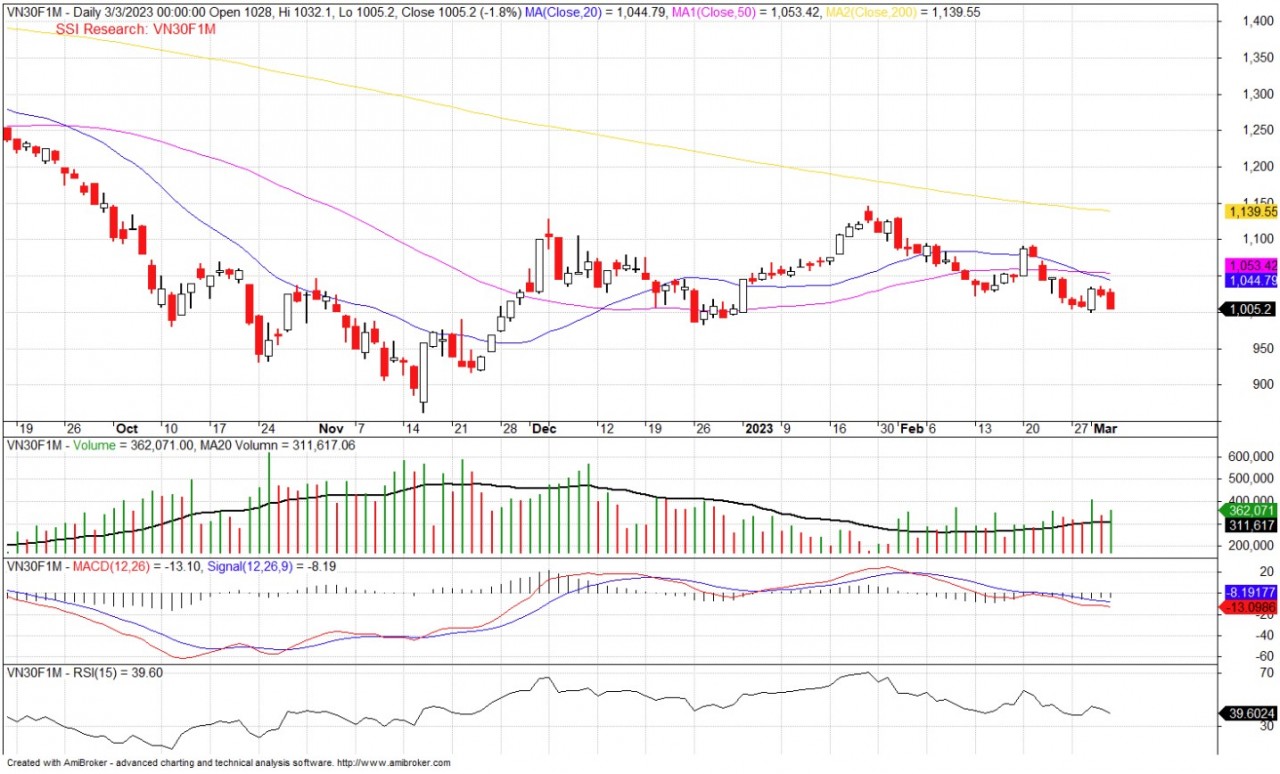Screen dimensions: 1280x774
Task: Click the 1,150 price axis label
Action: coord(1256,203)
